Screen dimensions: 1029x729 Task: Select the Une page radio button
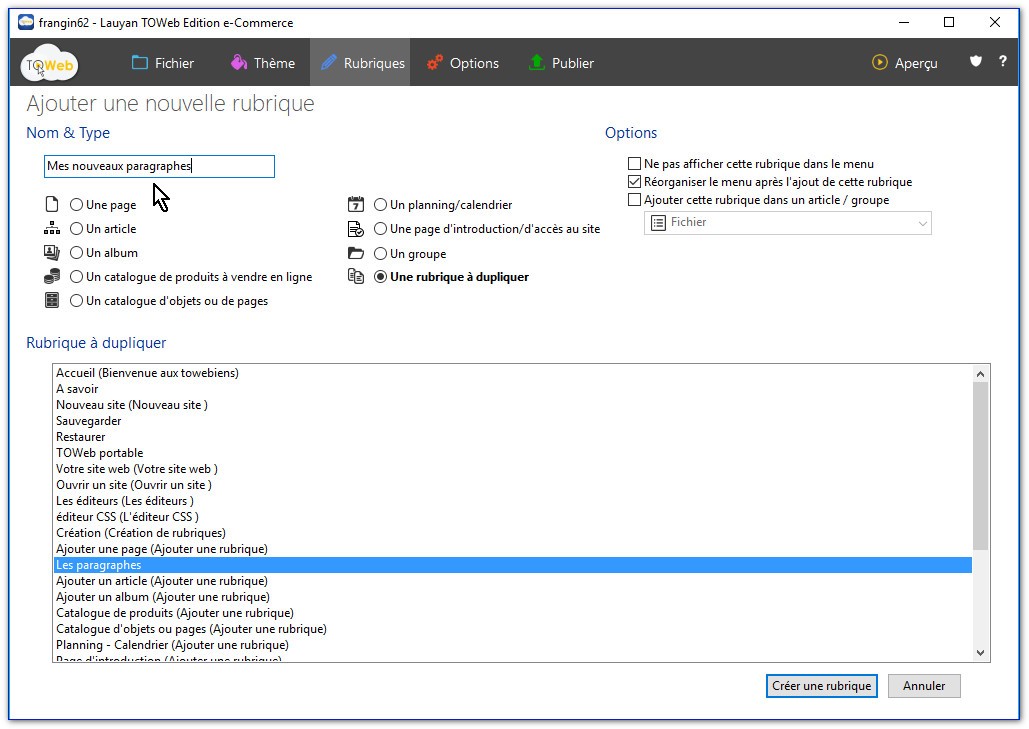point(77,205)
